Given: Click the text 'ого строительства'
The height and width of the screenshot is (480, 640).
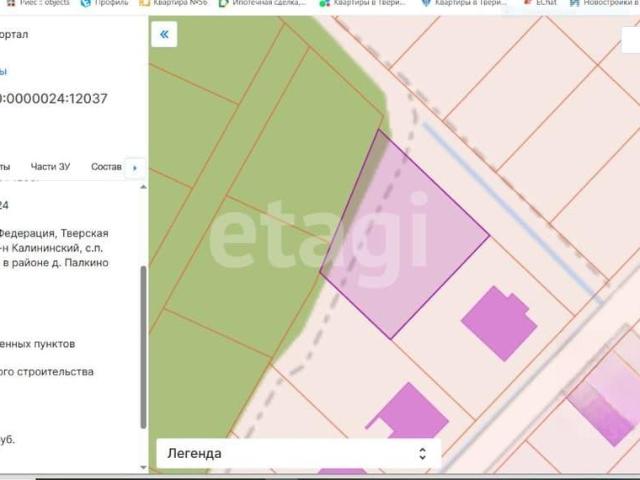Looking at the screenshot, I should pyautogui.click(x=47, y=372).
